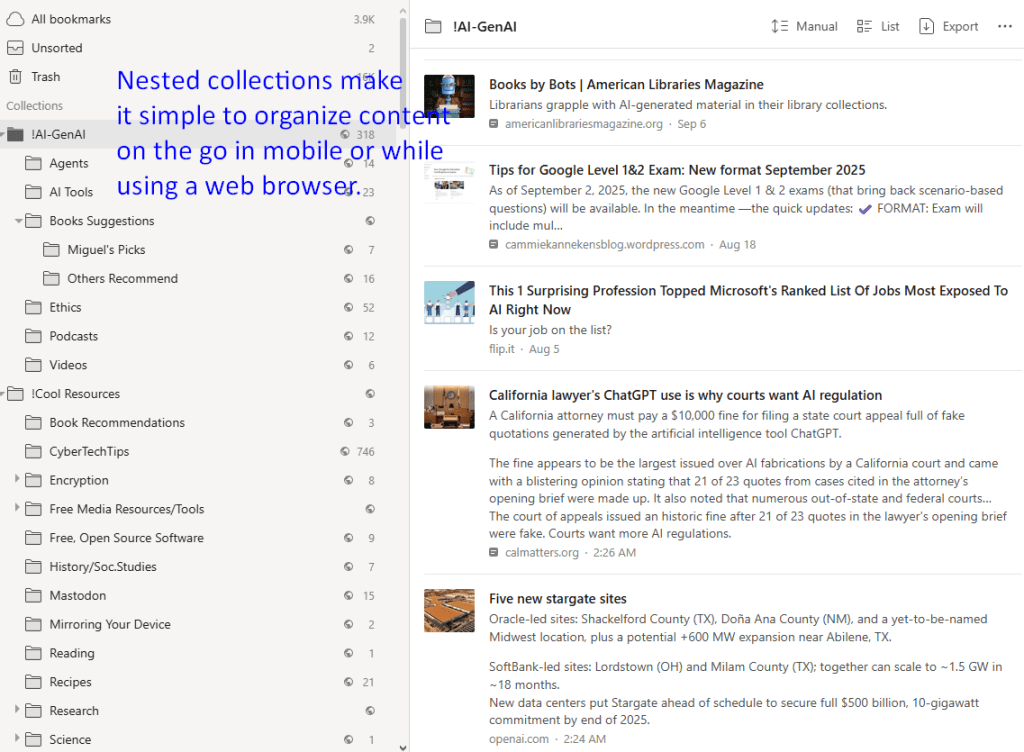Click the Export download icon
The image size is (1024, 752).
(x=926, y=27)
